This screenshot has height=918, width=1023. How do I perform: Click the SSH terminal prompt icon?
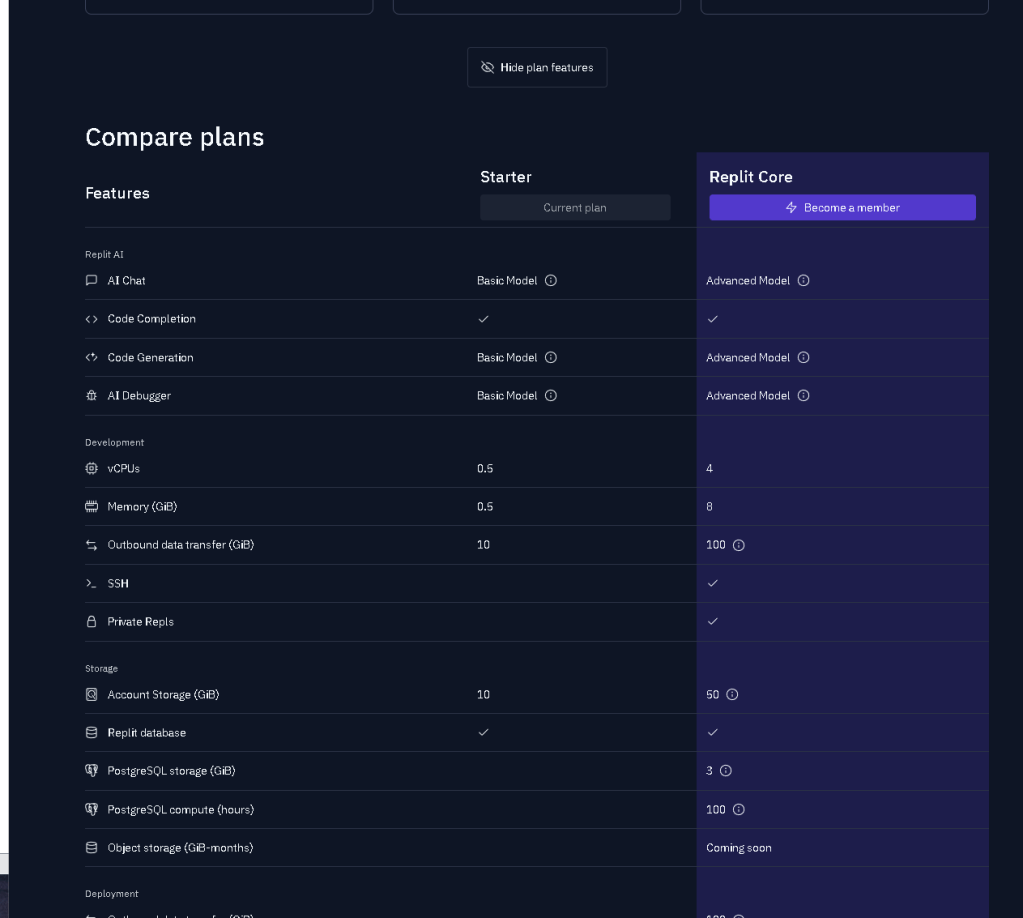tap(91, 583)
